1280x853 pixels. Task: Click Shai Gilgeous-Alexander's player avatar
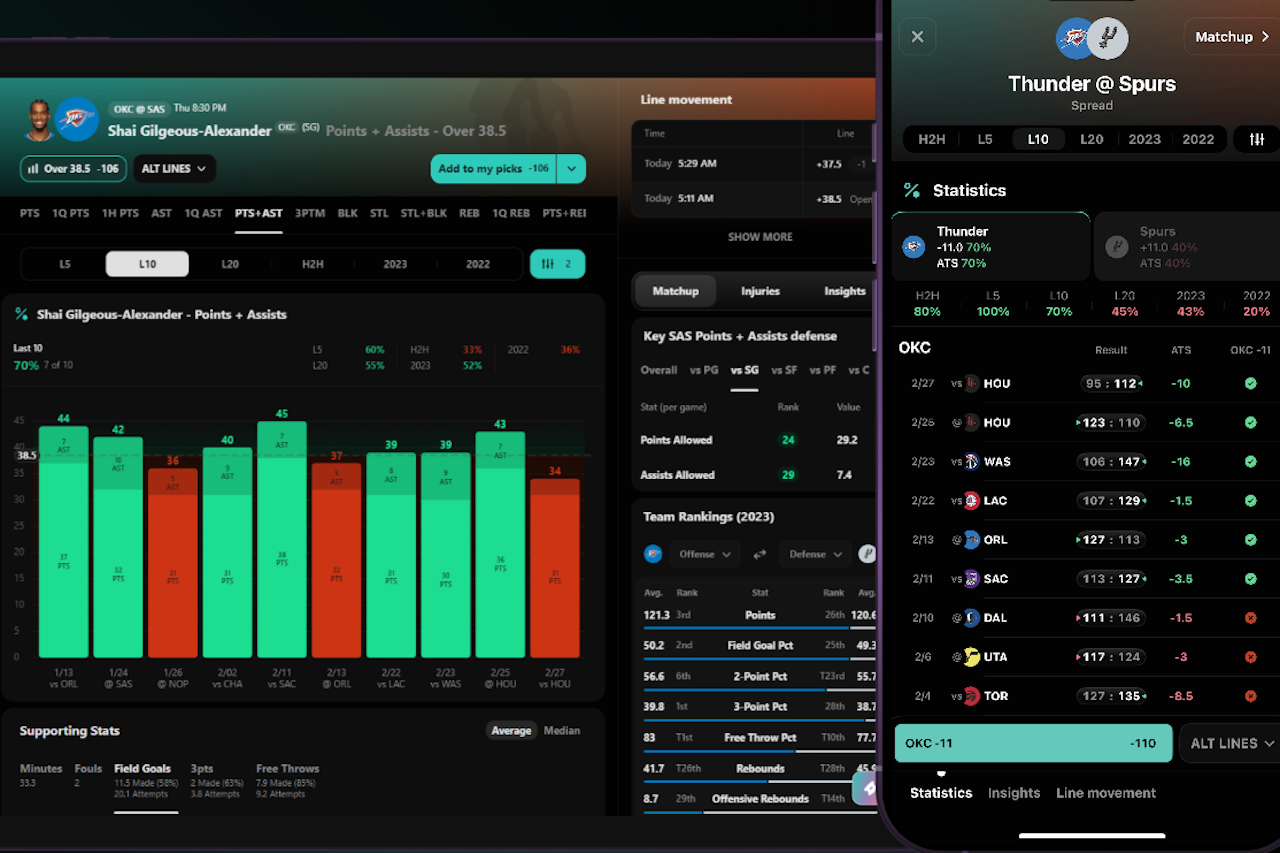click(38, 119)
